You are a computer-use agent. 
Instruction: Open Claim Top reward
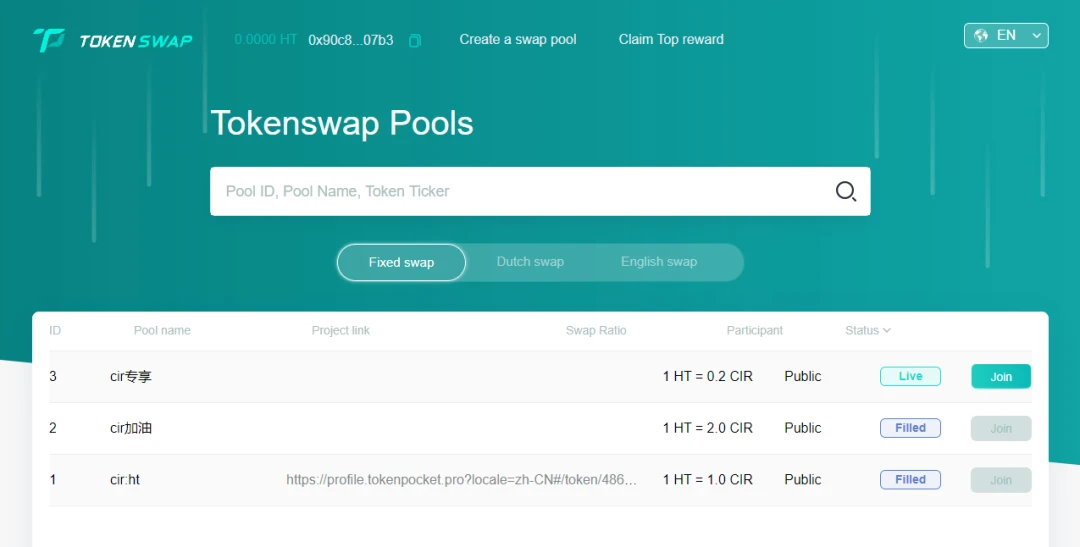pos(671,39)
